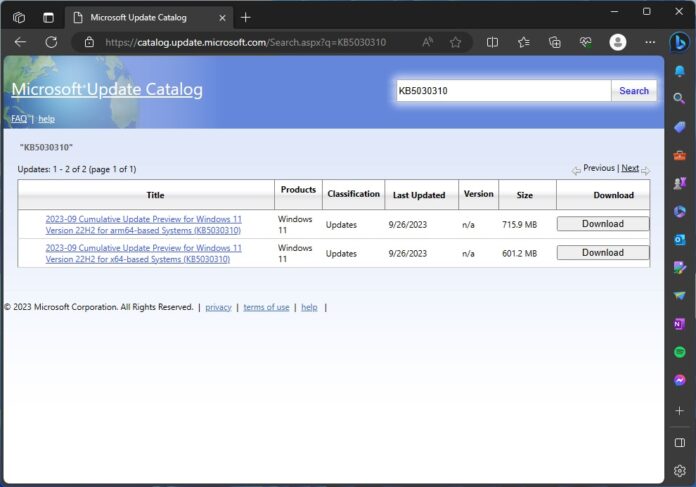
Task: Open sidebar settings gear icon
Action: point(680,471)
